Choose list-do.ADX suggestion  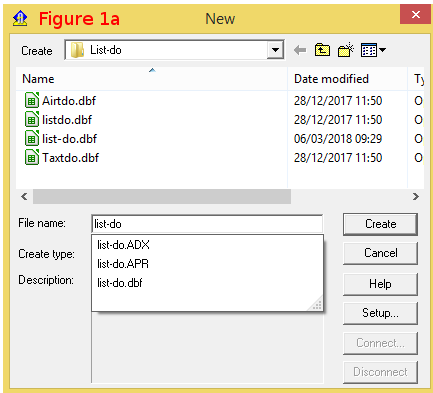(123, 245)
